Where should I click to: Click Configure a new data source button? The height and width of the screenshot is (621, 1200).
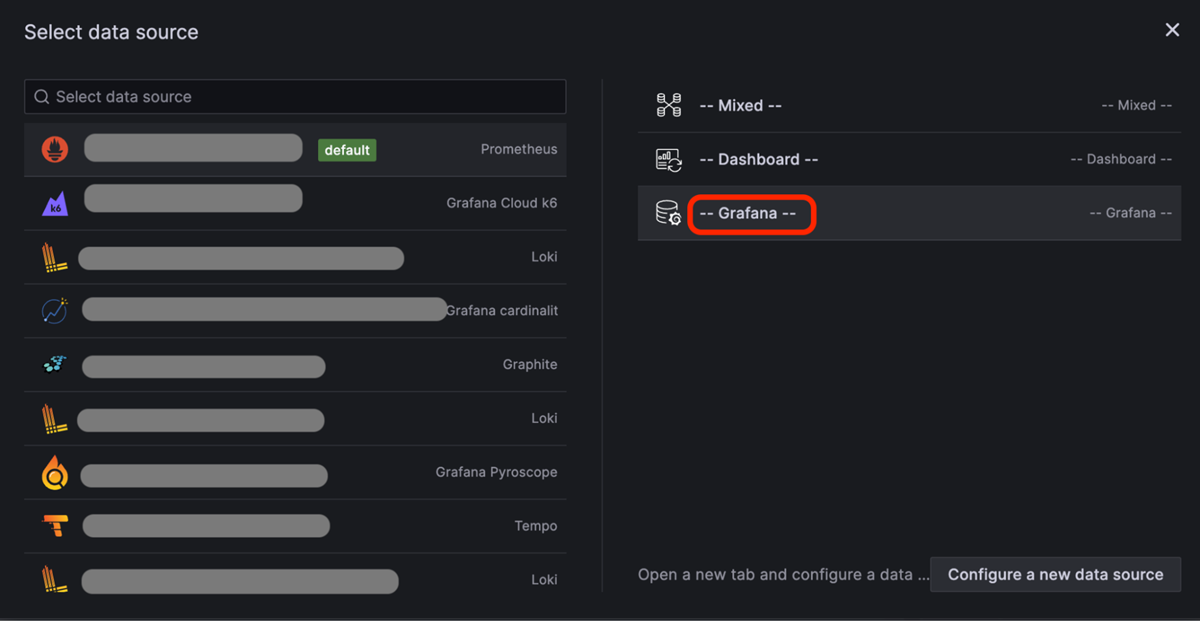pos(1055,575)
